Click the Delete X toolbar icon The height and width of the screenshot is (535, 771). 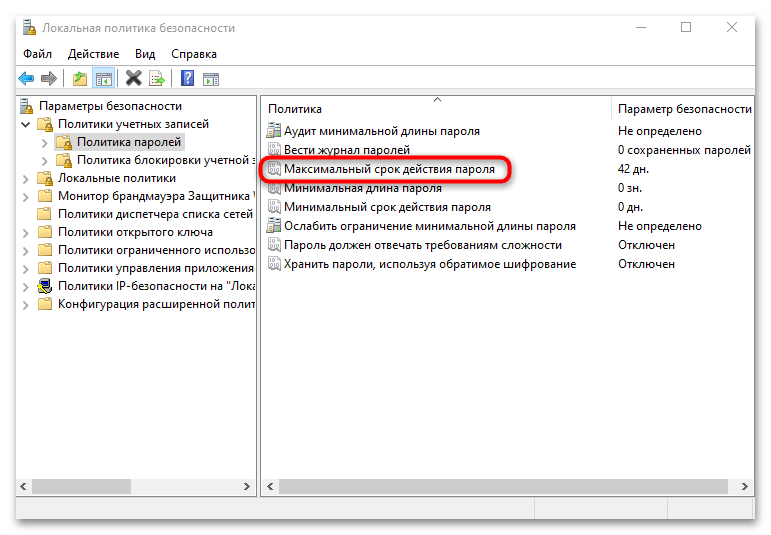click(x=133, y=78)
